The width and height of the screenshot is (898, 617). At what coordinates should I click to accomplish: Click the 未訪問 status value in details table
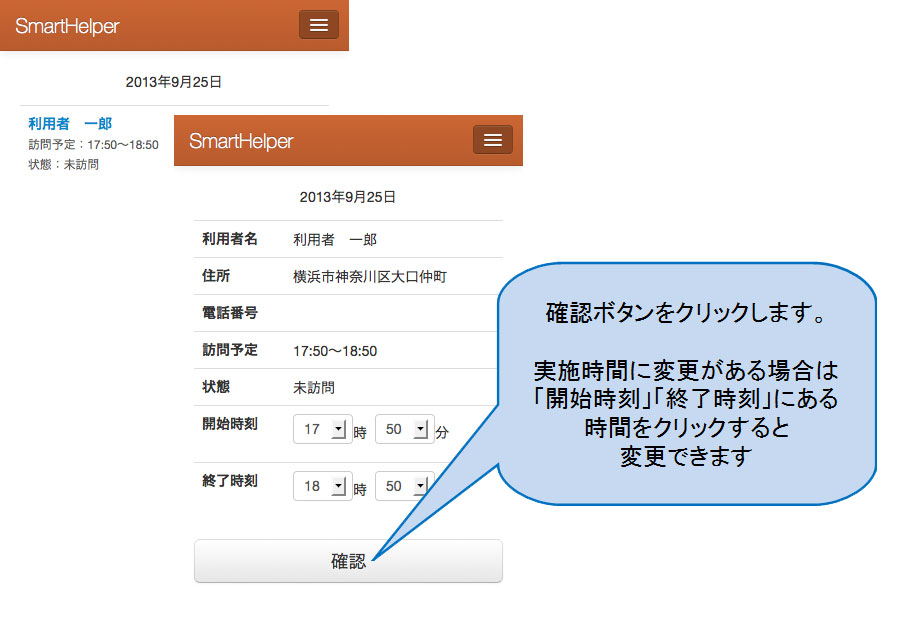coord(314,388)
